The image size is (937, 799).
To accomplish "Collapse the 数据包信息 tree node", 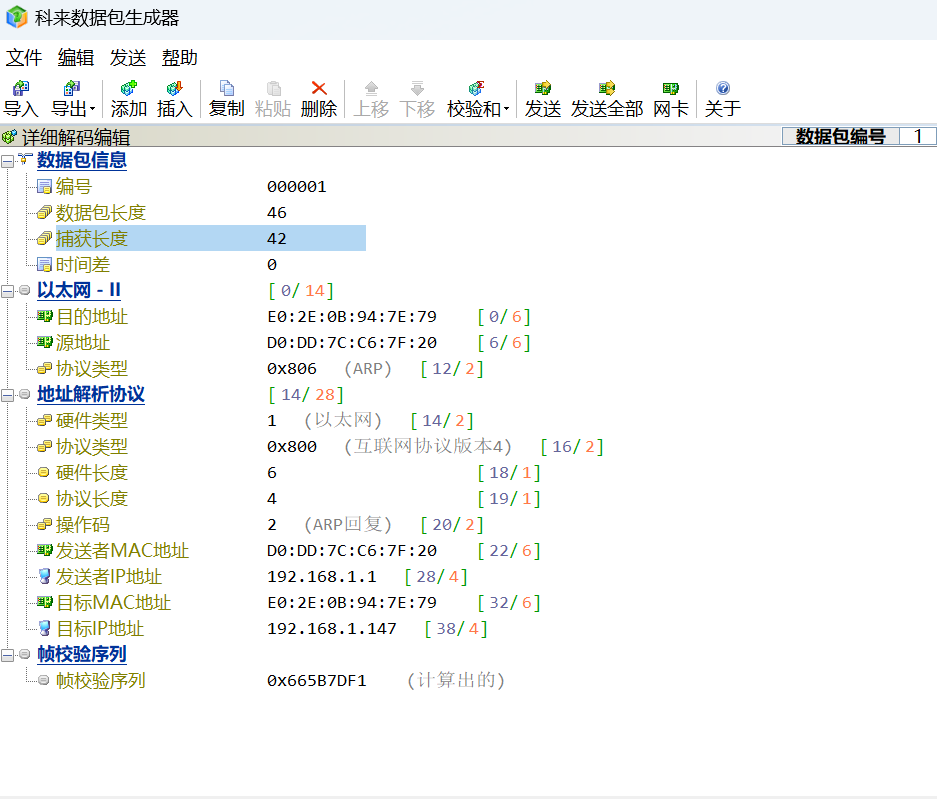I will [8, 161].
